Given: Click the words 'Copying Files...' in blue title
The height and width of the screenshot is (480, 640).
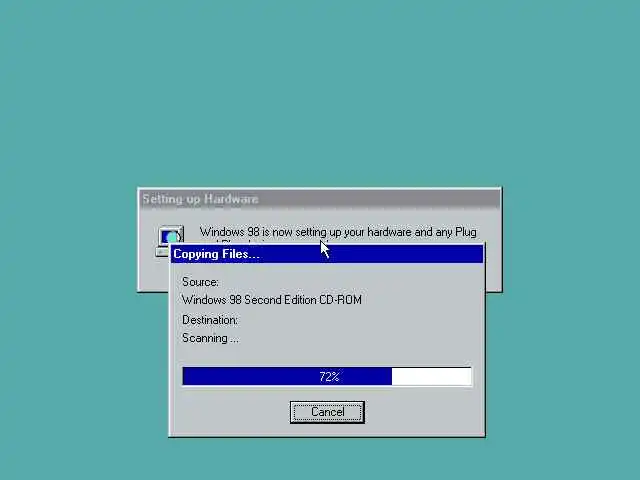Looking at the screenshot, I should click(x=216, y=254).
